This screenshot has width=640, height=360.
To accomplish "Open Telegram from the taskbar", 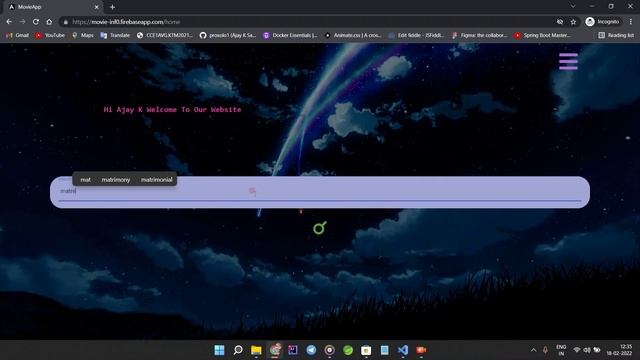I will (311, 350).
